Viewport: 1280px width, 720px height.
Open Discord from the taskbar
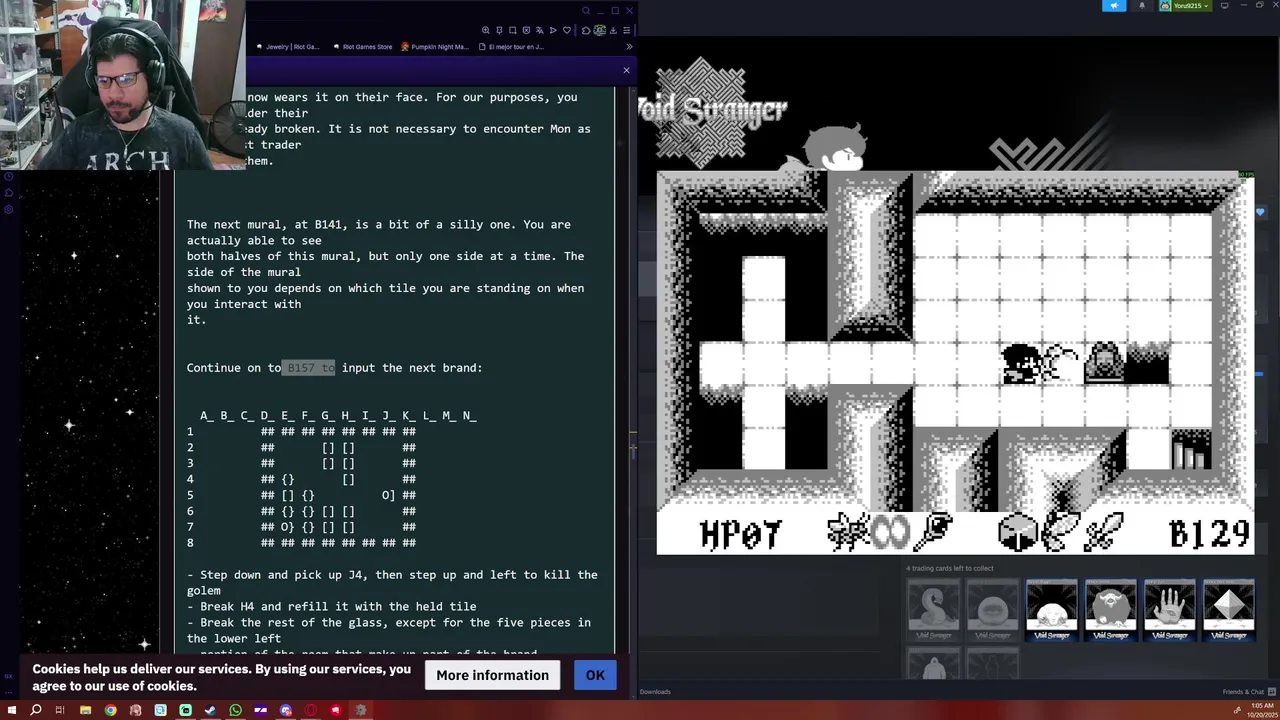[x=286, y=710]
